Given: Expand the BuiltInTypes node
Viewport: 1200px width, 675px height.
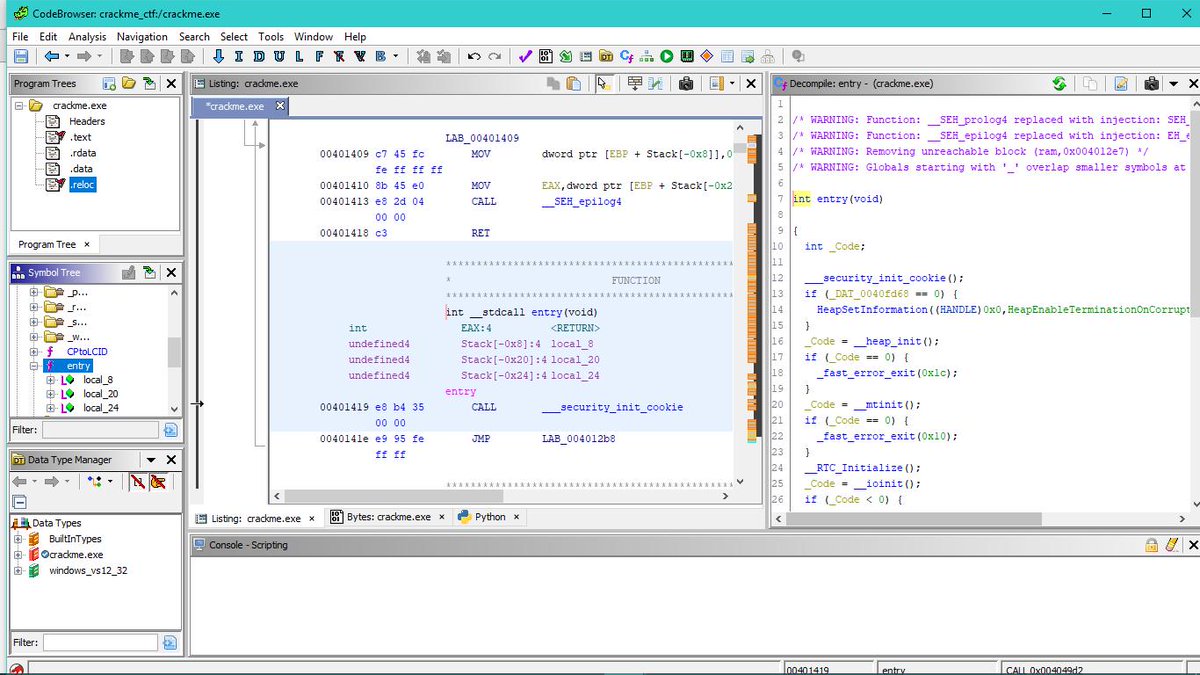Looking at the screenshot, I should (19, 539).
